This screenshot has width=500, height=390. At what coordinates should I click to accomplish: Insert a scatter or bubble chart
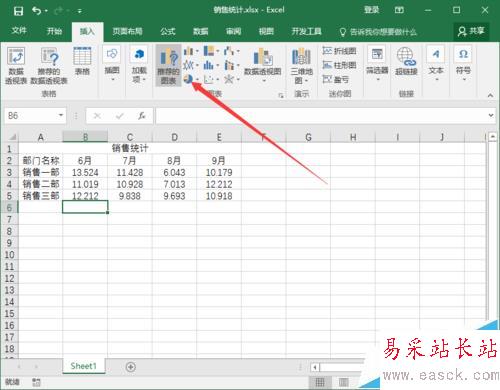pyautogui.click(x=209, y=79)
